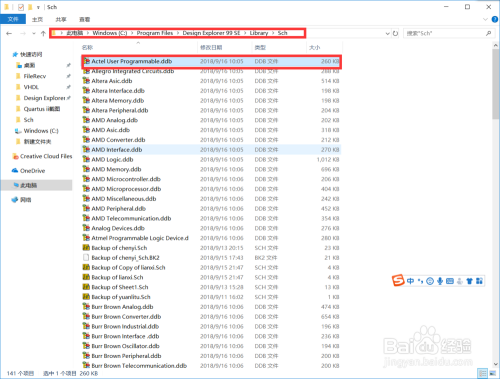Image resolution: width=500 pixels, height=379 pixels.
Task: Open the Actel User Programmable.ddb file icon
Action: [x=86, y=61]
